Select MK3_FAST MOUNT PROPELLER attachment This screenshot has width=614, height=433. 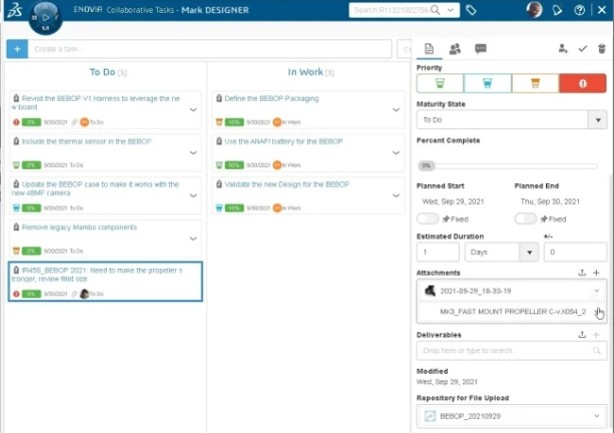point(513,312)
